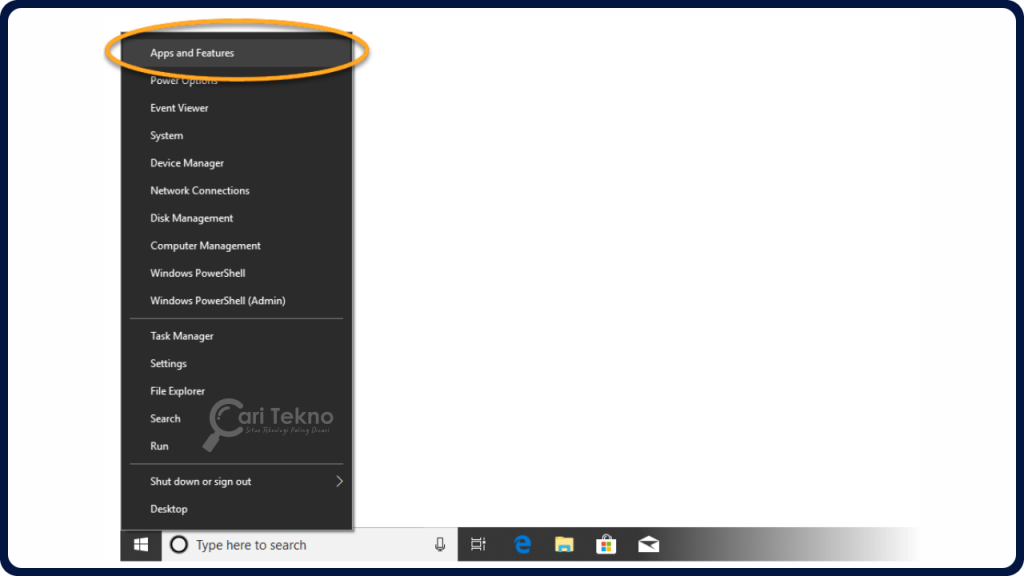
Task: Open Task Manager
Action: click(182, 335)
